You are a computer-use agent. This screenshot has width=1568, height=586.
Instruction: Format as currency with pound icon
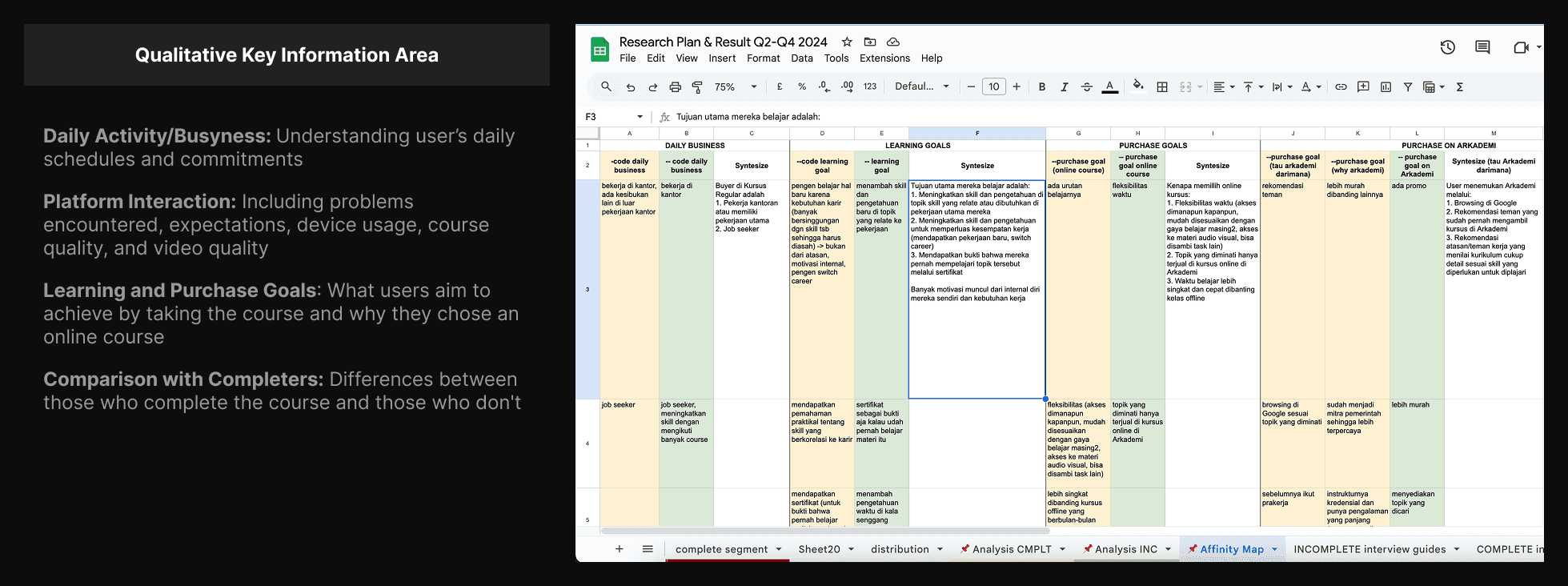click(x=780, y=86)
